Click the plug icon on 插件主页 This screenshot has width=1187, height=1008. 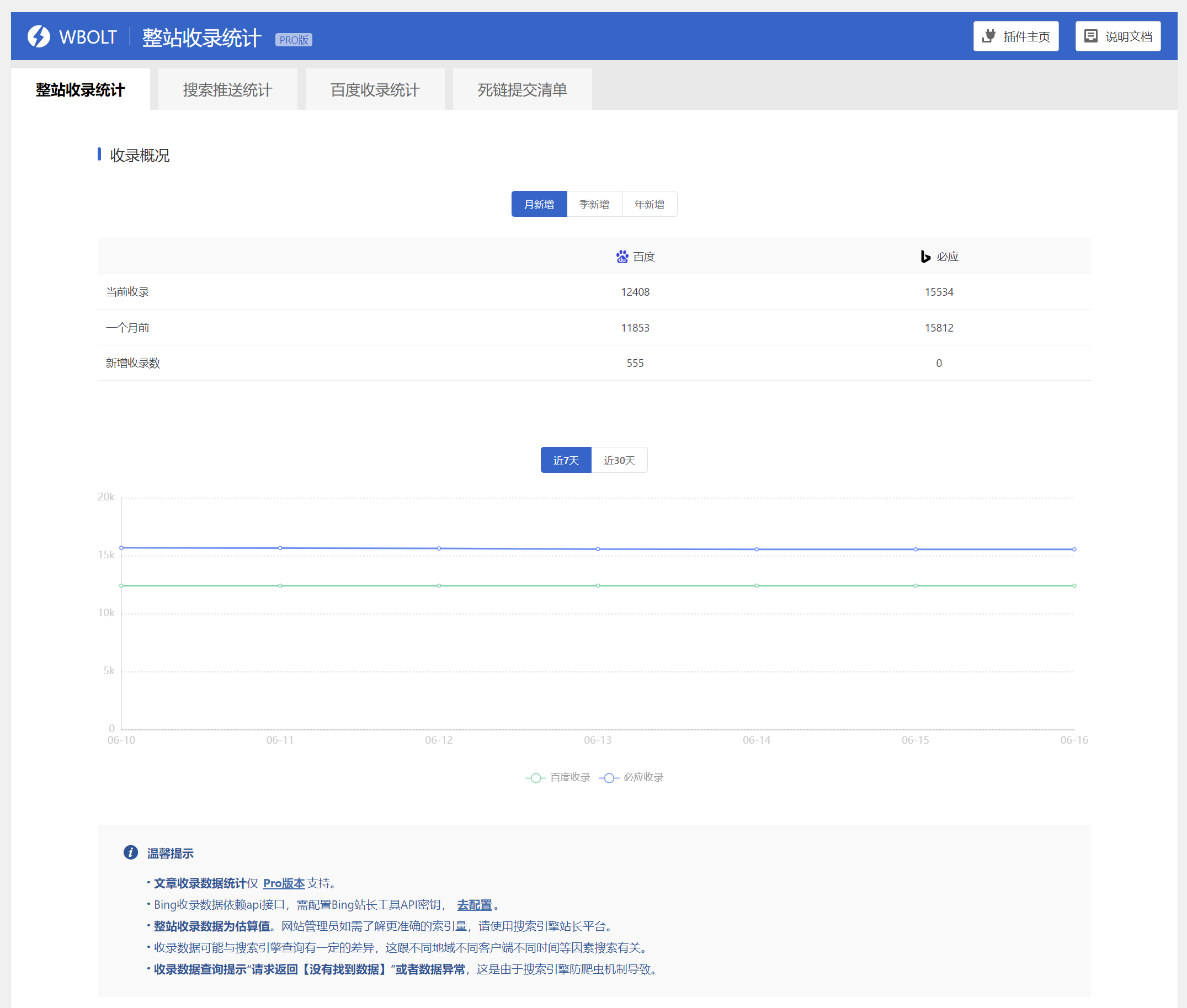point(989,36)
